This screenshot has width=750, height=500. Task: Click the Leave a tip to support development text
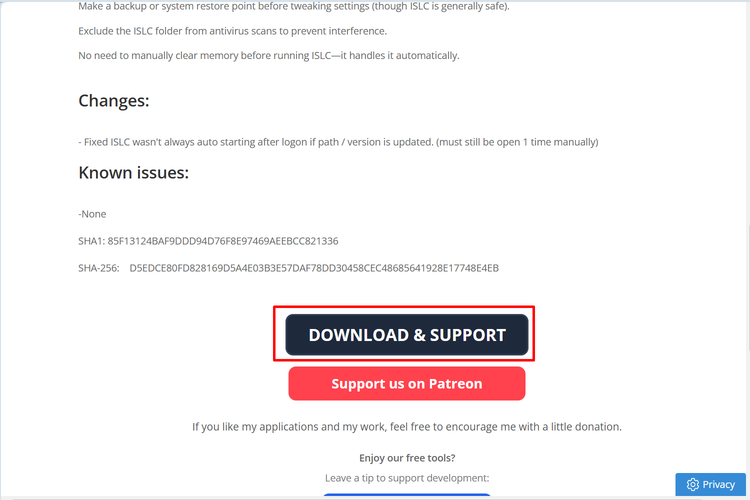[407, 478]
